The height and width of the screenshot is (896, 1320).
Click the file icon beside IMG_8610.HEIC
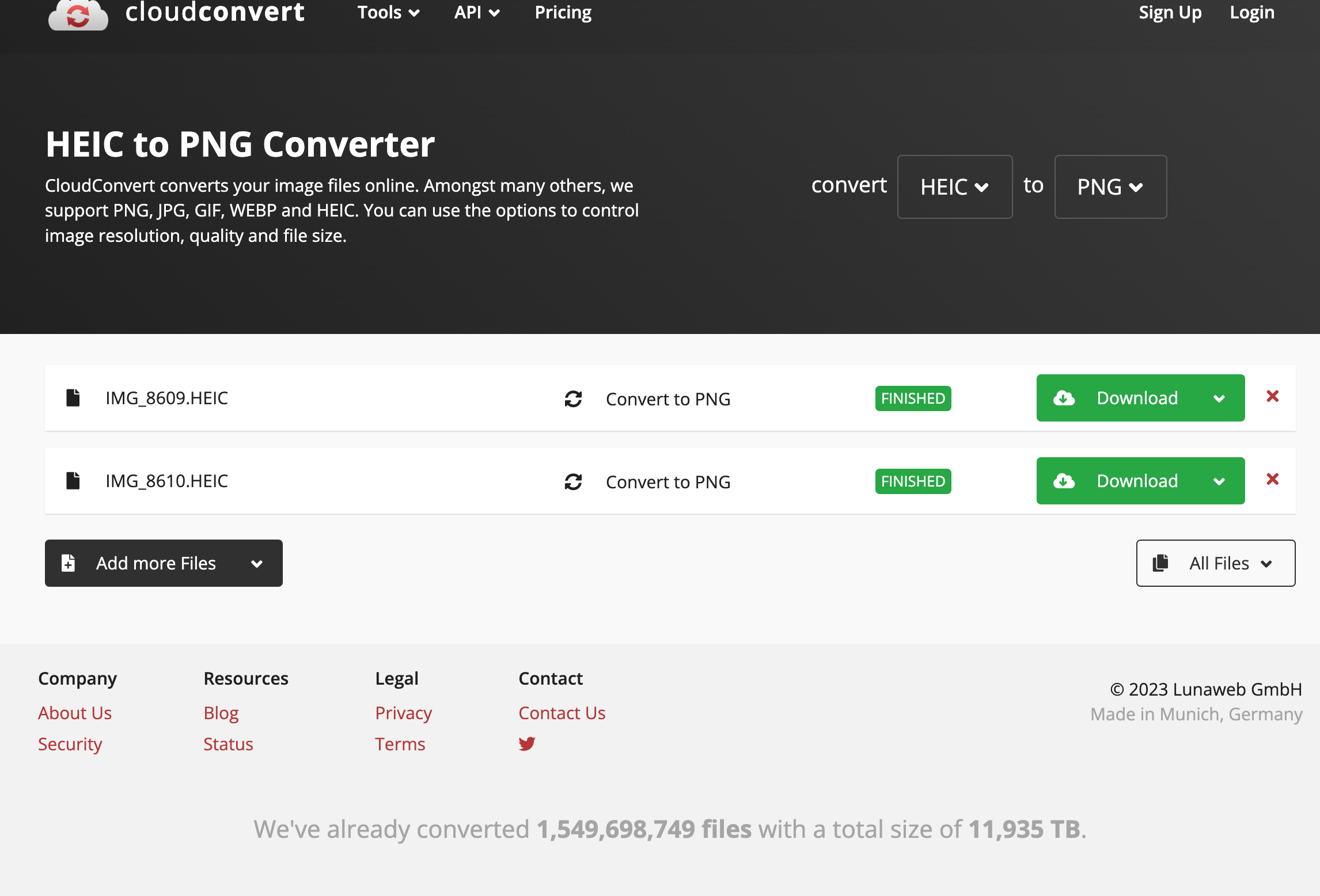tap(73, 480)
